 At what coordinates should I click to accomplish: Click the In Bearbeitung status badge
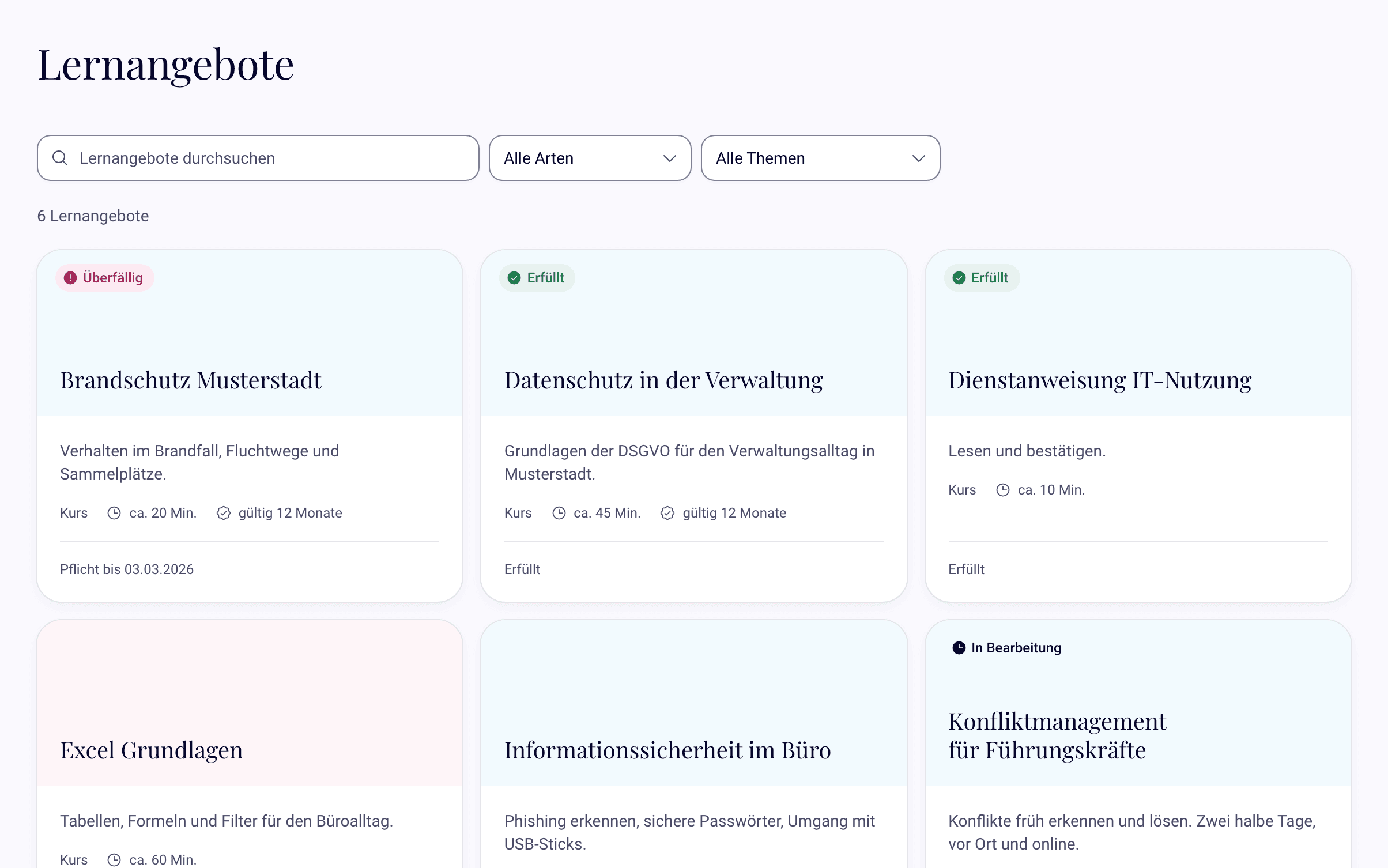click(x=1006, y=648)
